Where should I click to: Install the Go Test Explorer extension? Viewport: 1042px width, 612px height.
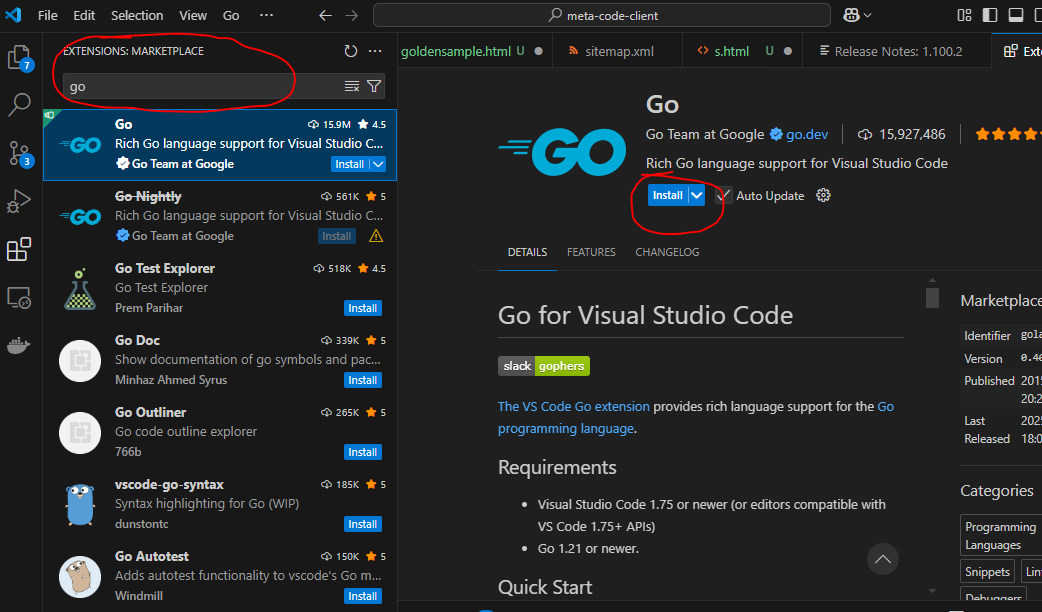pos(363,308)
